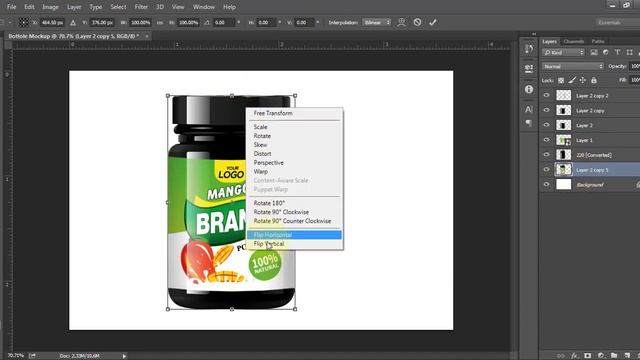Screen dimensions: 640x360
Task: Open the Character panel icon
Action: (x=529, y=109)
